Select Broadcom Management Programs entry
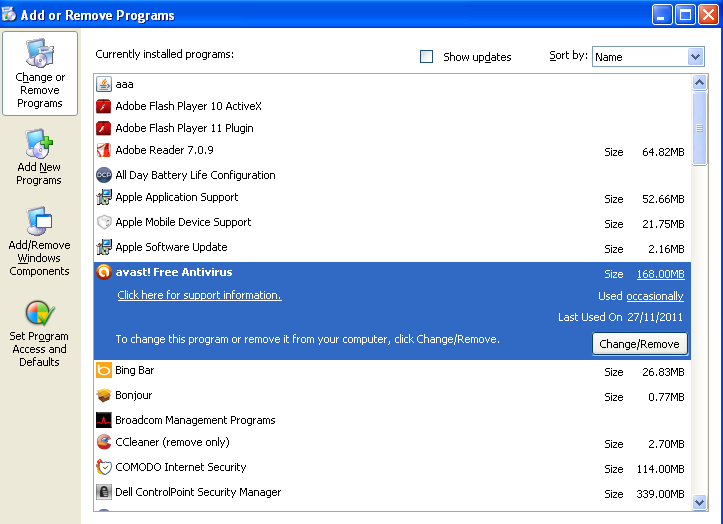723x524 pixels. pos(392,420)
